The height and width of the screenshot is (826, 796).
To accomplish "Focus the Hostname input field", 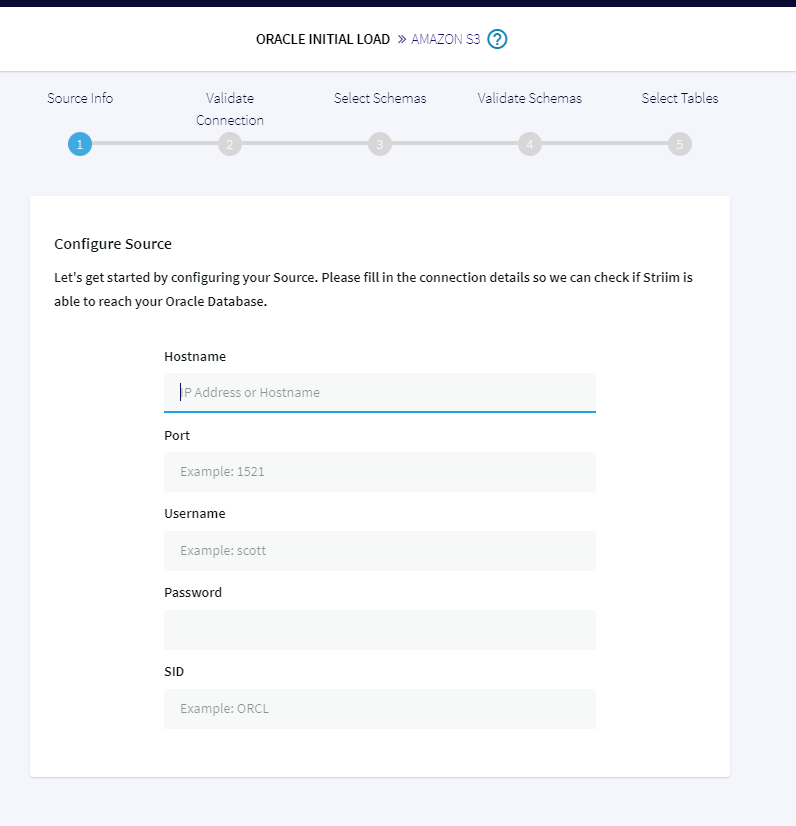I will click(x=380, y=392).
